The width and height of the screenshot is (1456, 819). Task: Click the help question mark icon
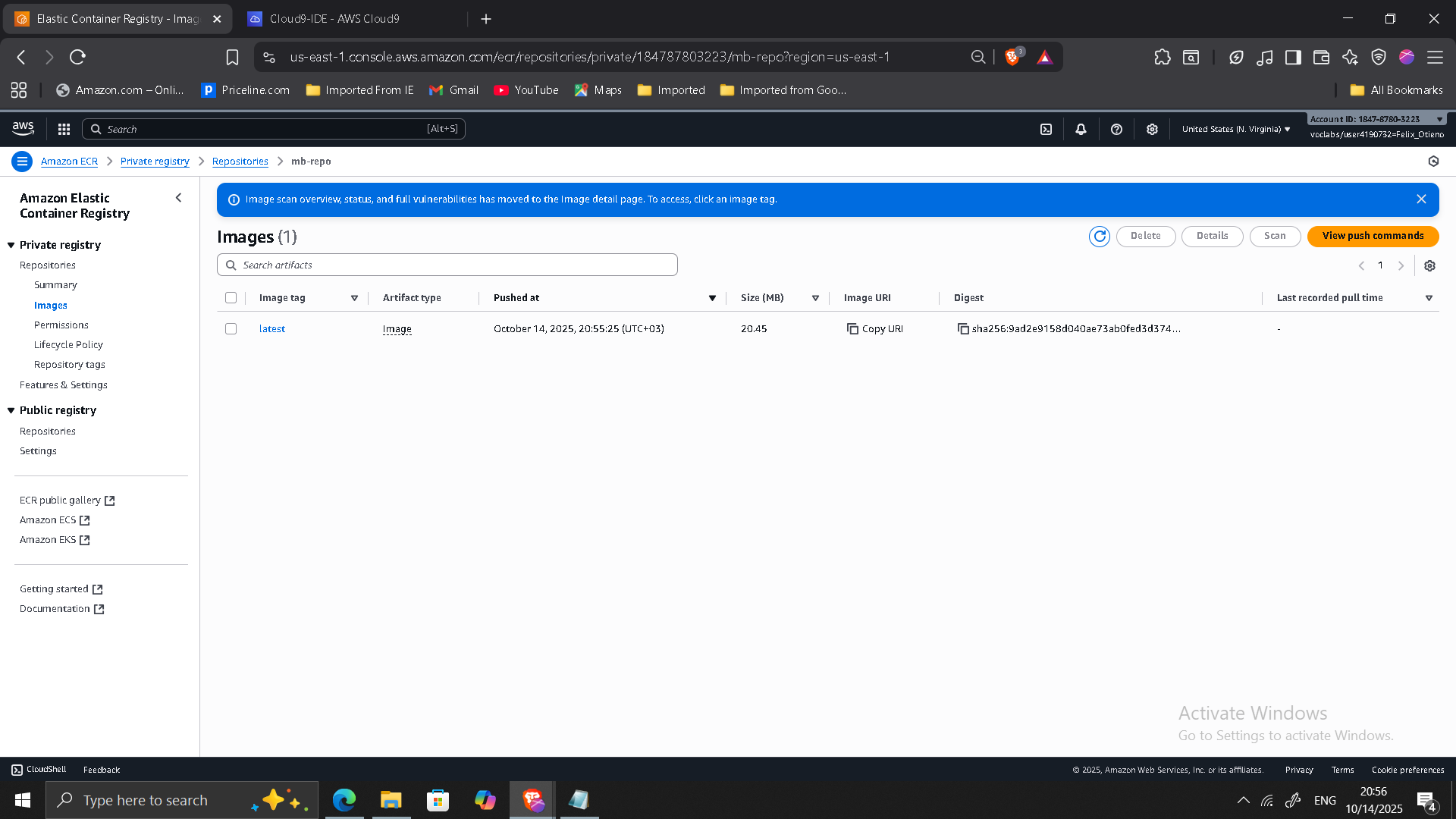(1116, 129)
